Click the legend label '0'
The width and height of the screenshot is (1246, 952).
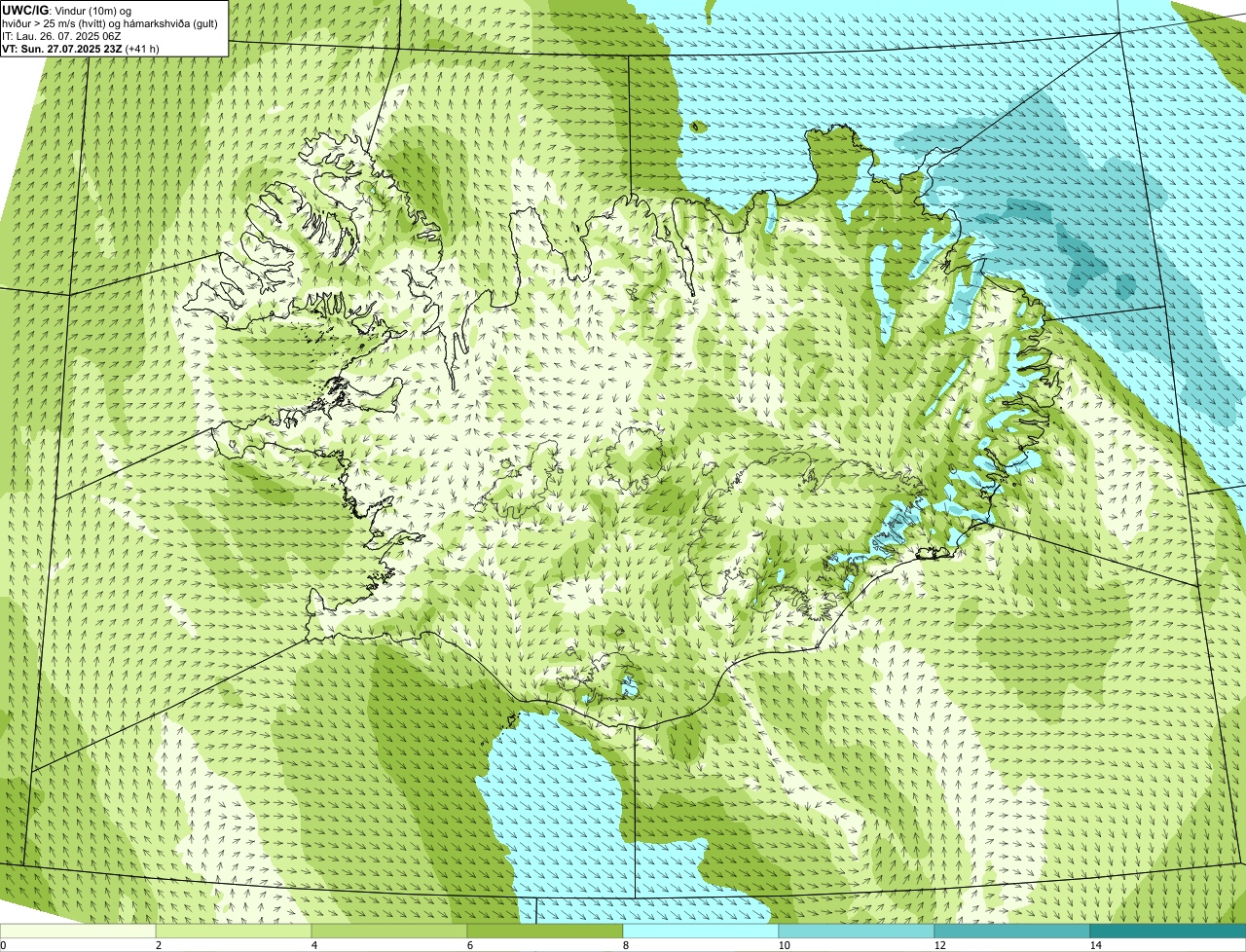point(3,945)
